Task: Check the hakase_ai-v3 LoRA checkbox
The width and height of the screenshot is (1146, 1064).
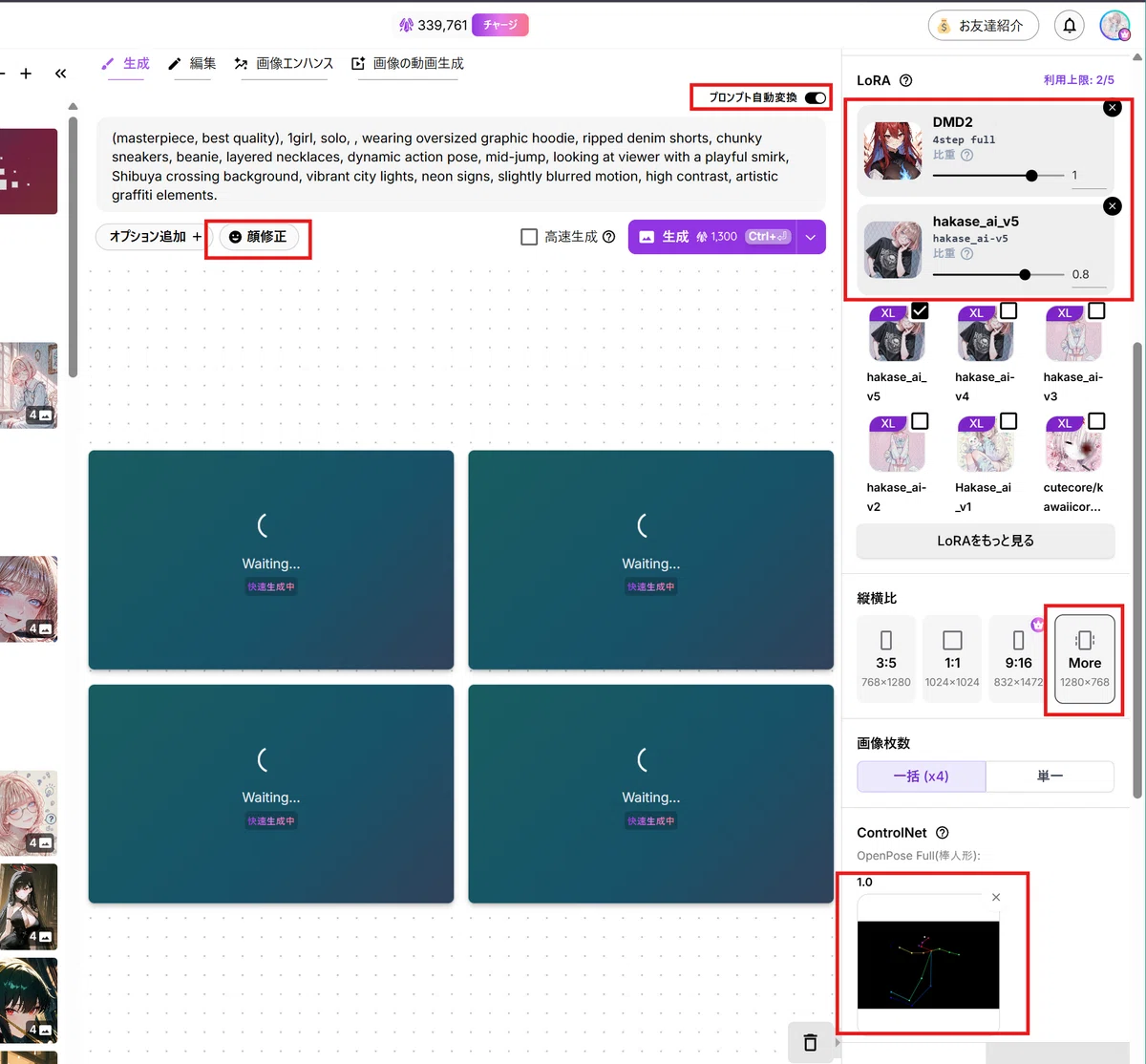Action: click(1096, 310)
